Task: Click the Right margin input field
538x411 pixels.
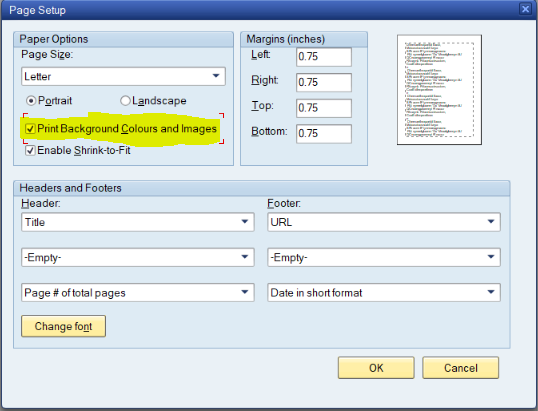Action: 324,82
